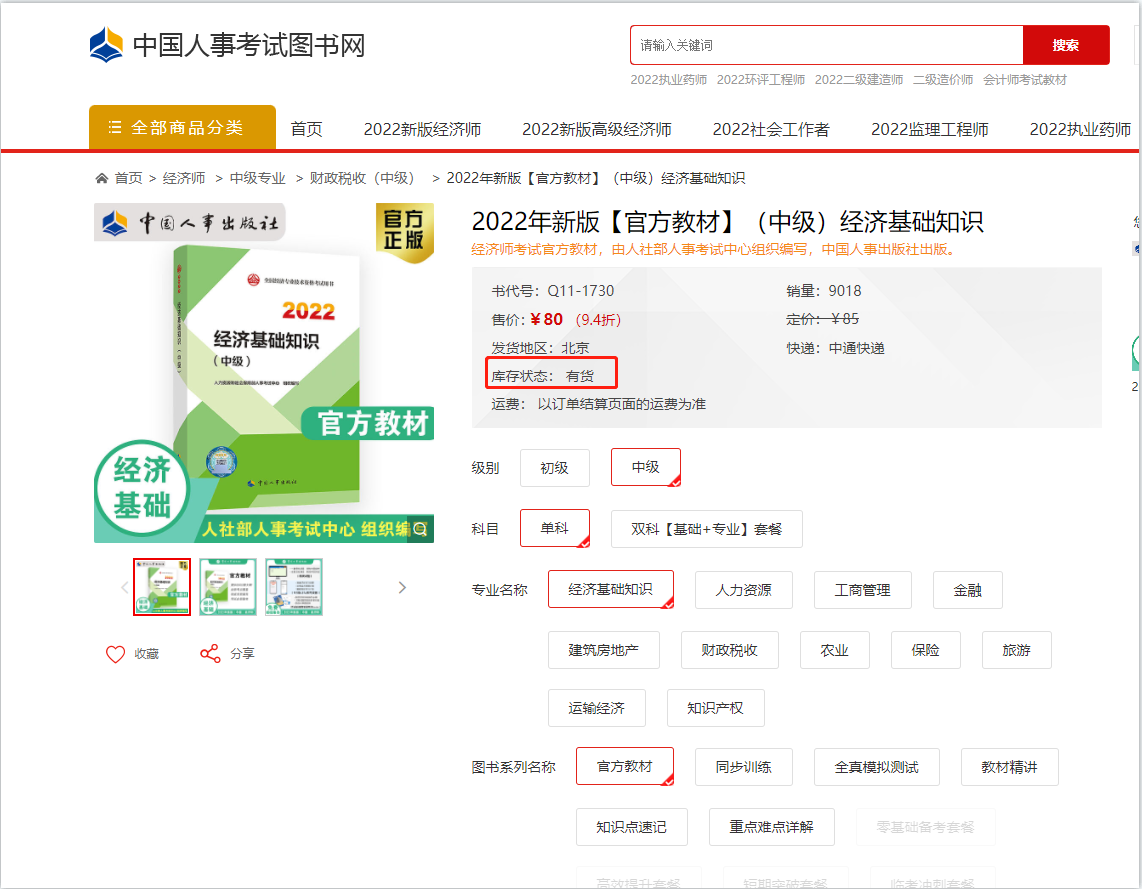This screenshot has height=889, width=1142.
Task: Select the 重点难点详解 series option
Action: [x=771, y=827]
